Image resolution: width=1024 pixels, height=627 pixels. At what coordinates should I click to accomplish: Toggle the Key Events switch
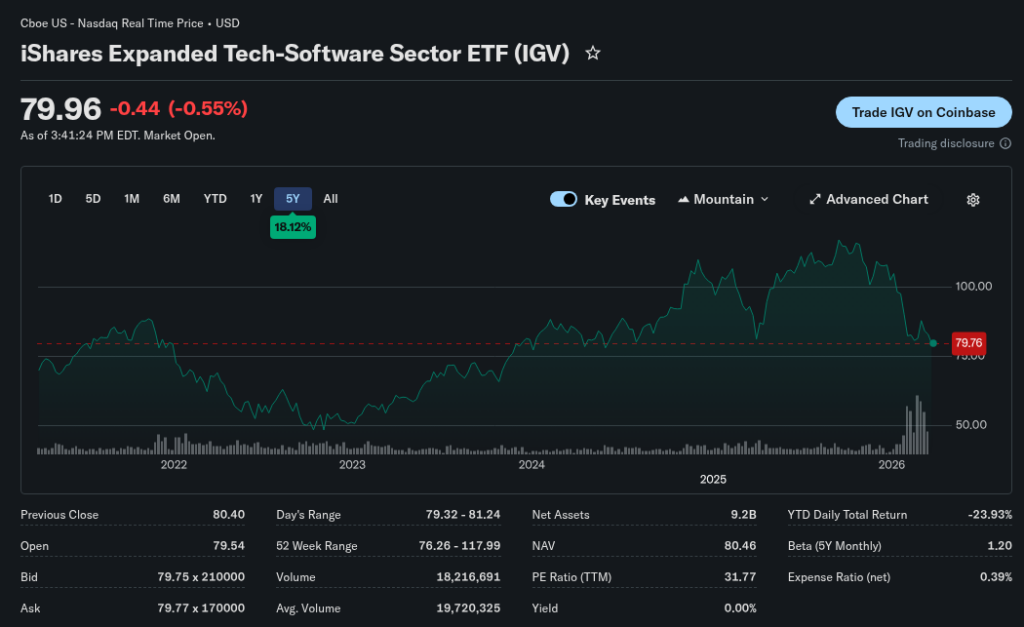[564, 200]
